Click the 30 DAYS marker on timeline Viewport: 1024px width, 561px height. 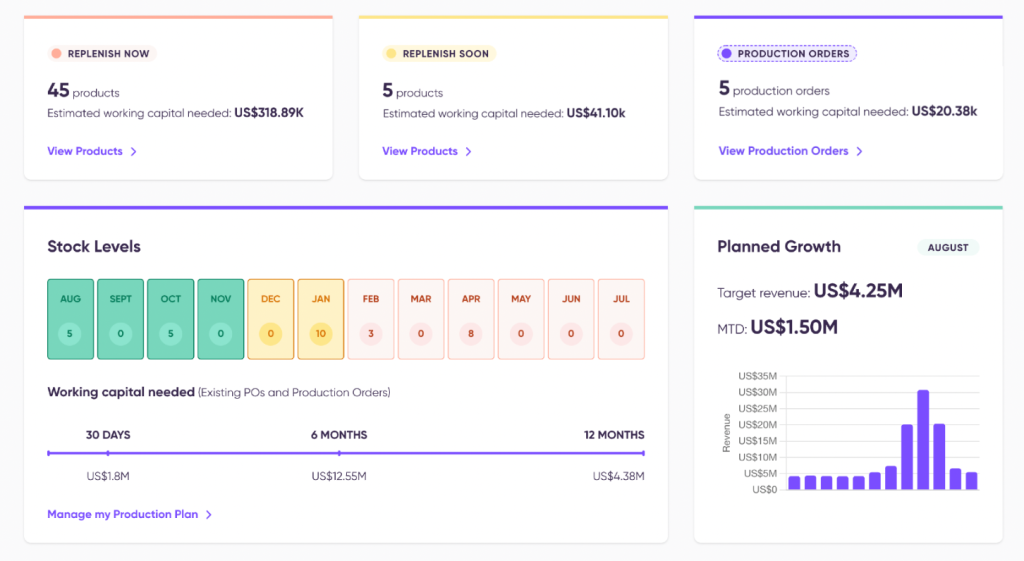[x=108, y=453]
